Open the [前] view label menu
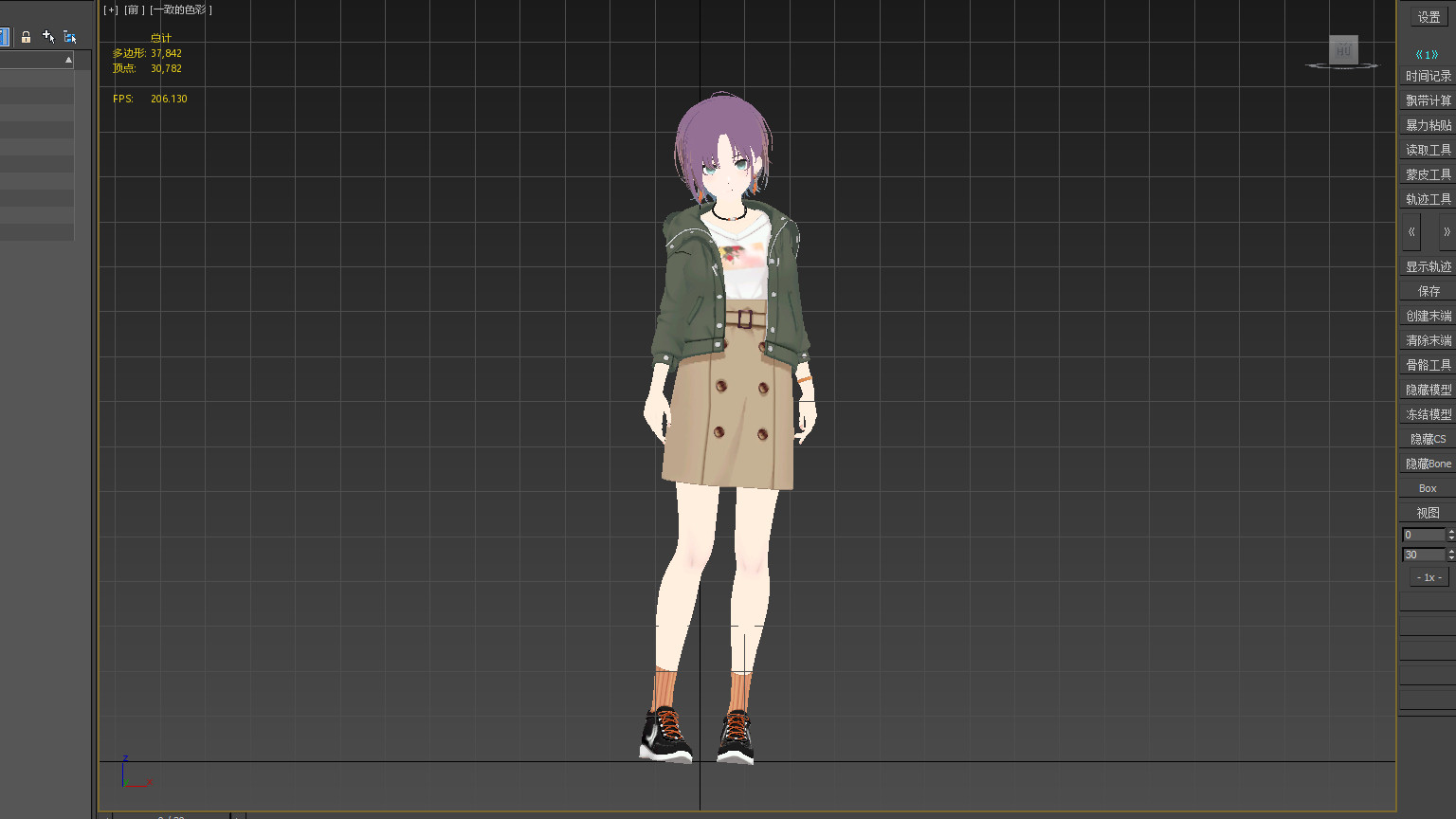The image size is (1456, 819). point(134,10)
